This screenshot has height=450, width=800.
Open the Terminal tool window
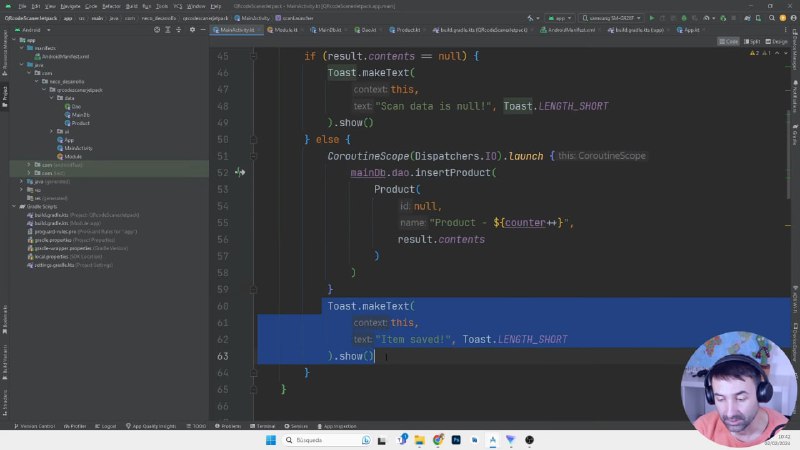263,426
